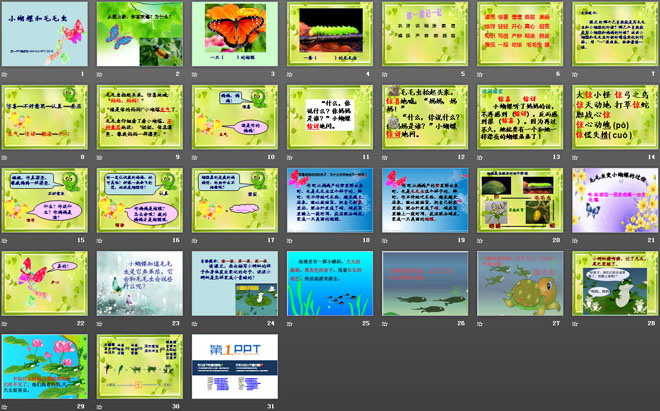This screenshot has height=411, width=660.
Task: Click the animation star icon under slide 2
Action: pos(99,75)
